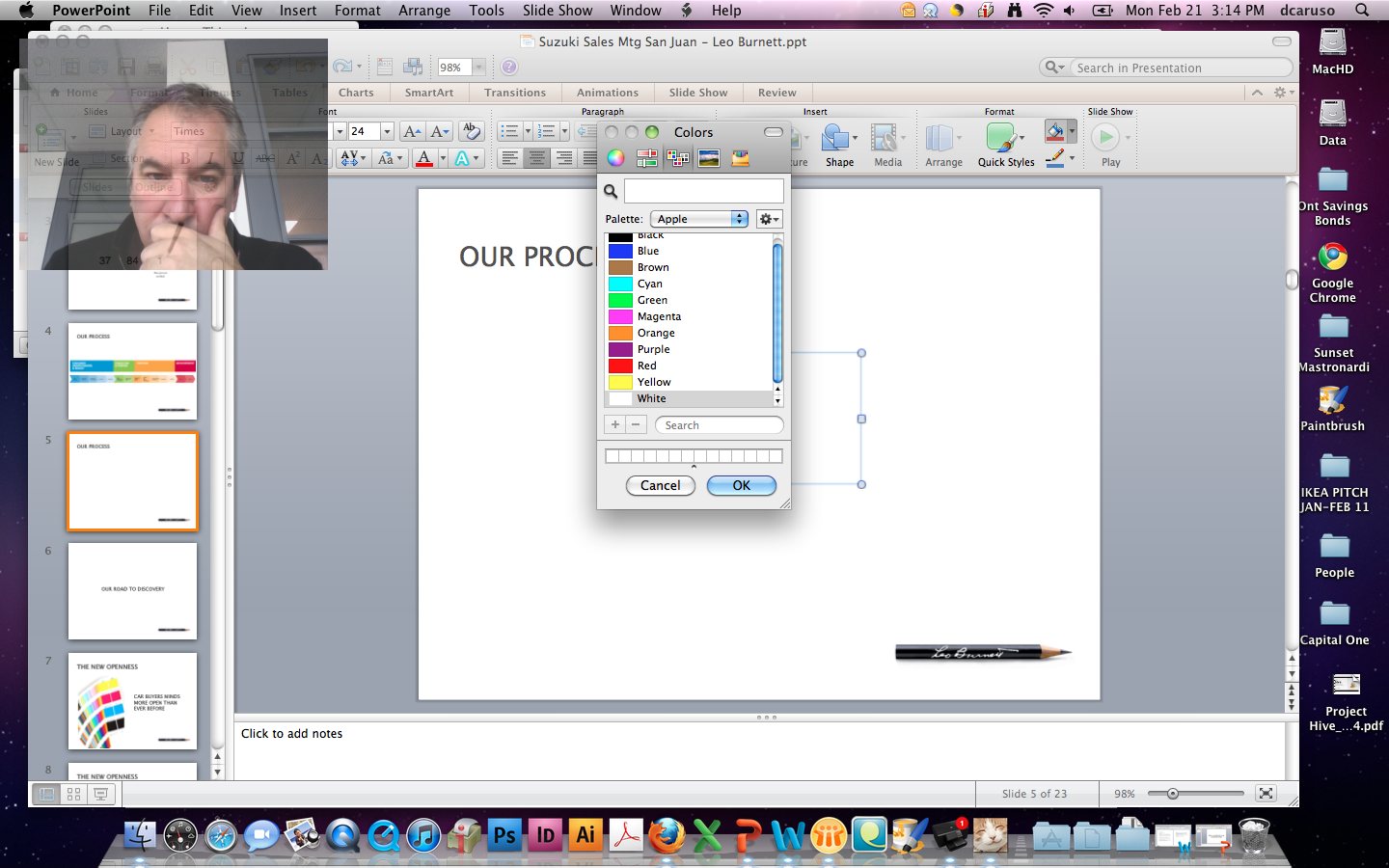Viewport: 1389px width, 868px height.
Task: Open the Image Palettes picker
Action: [x=709, y=158]
